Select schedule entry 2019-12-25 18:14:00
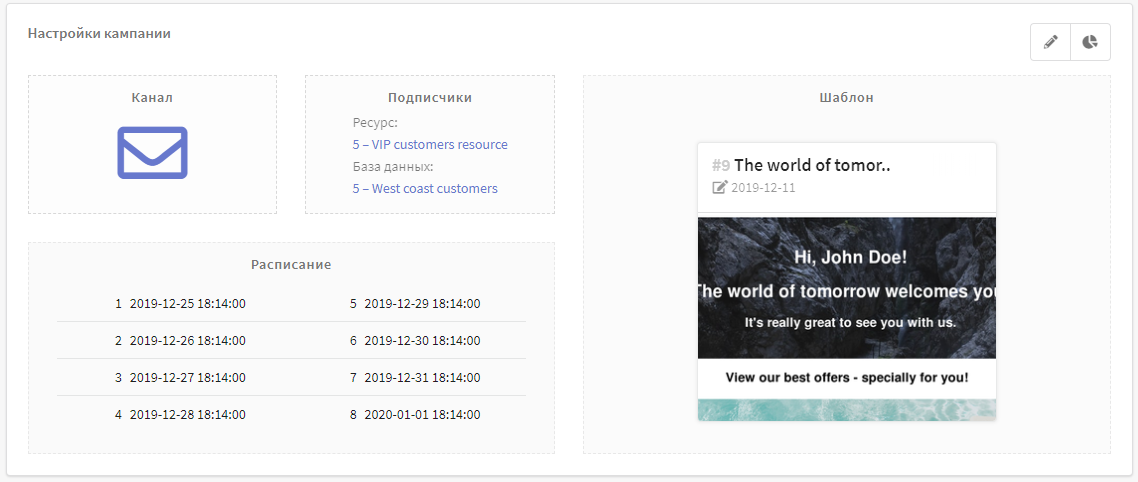Viewport: 1138px width, 482px height. [187, 304]
